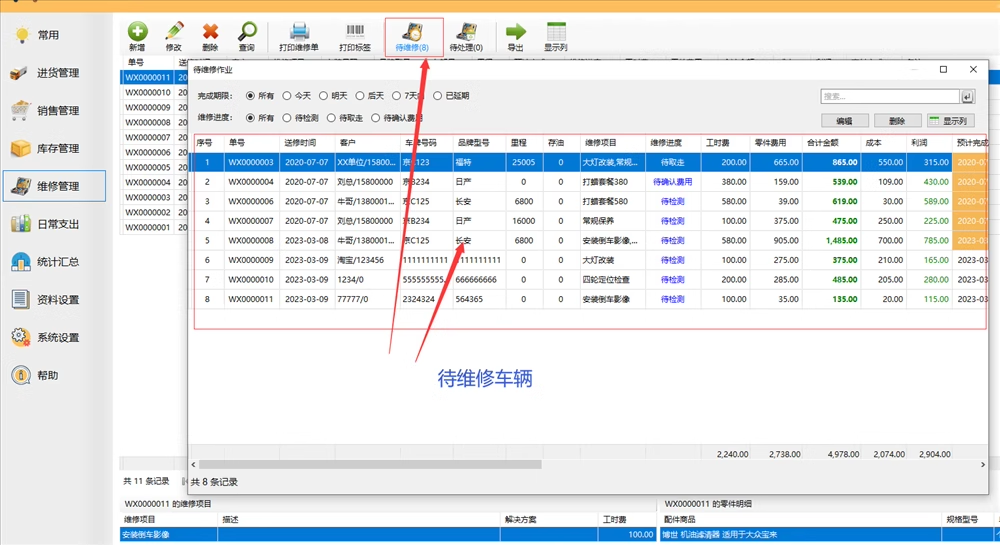This screenshot has height=545, width=1000.
Task: Open the 待维修(8) pending repair list
Action: [413, 36]
